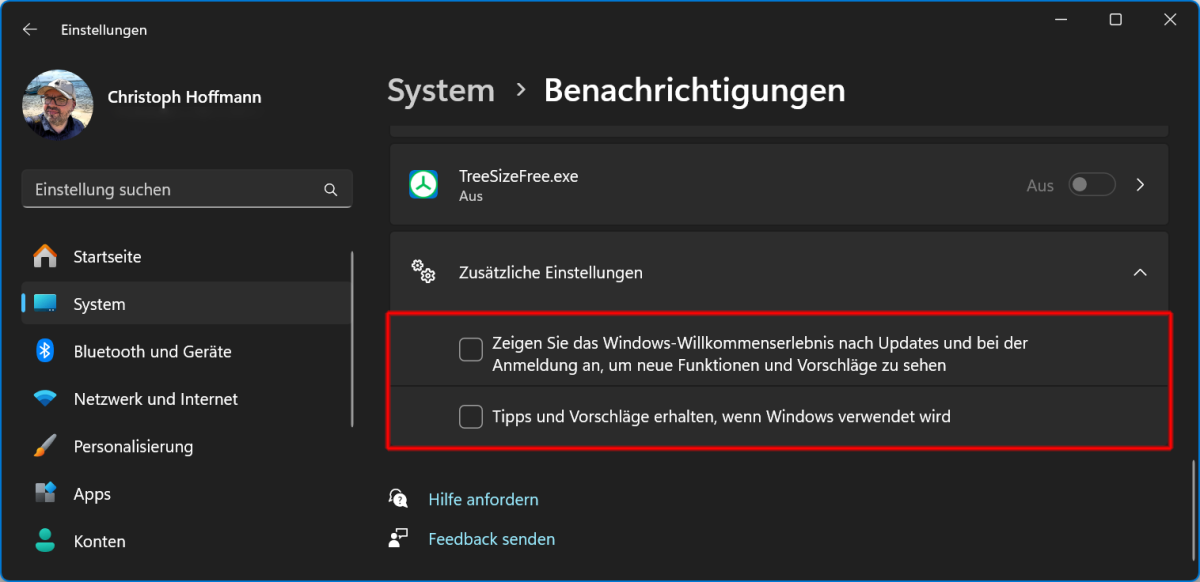Click the Konten person icon
This screenshot has width=1200, height=582.
pos(45,541)
